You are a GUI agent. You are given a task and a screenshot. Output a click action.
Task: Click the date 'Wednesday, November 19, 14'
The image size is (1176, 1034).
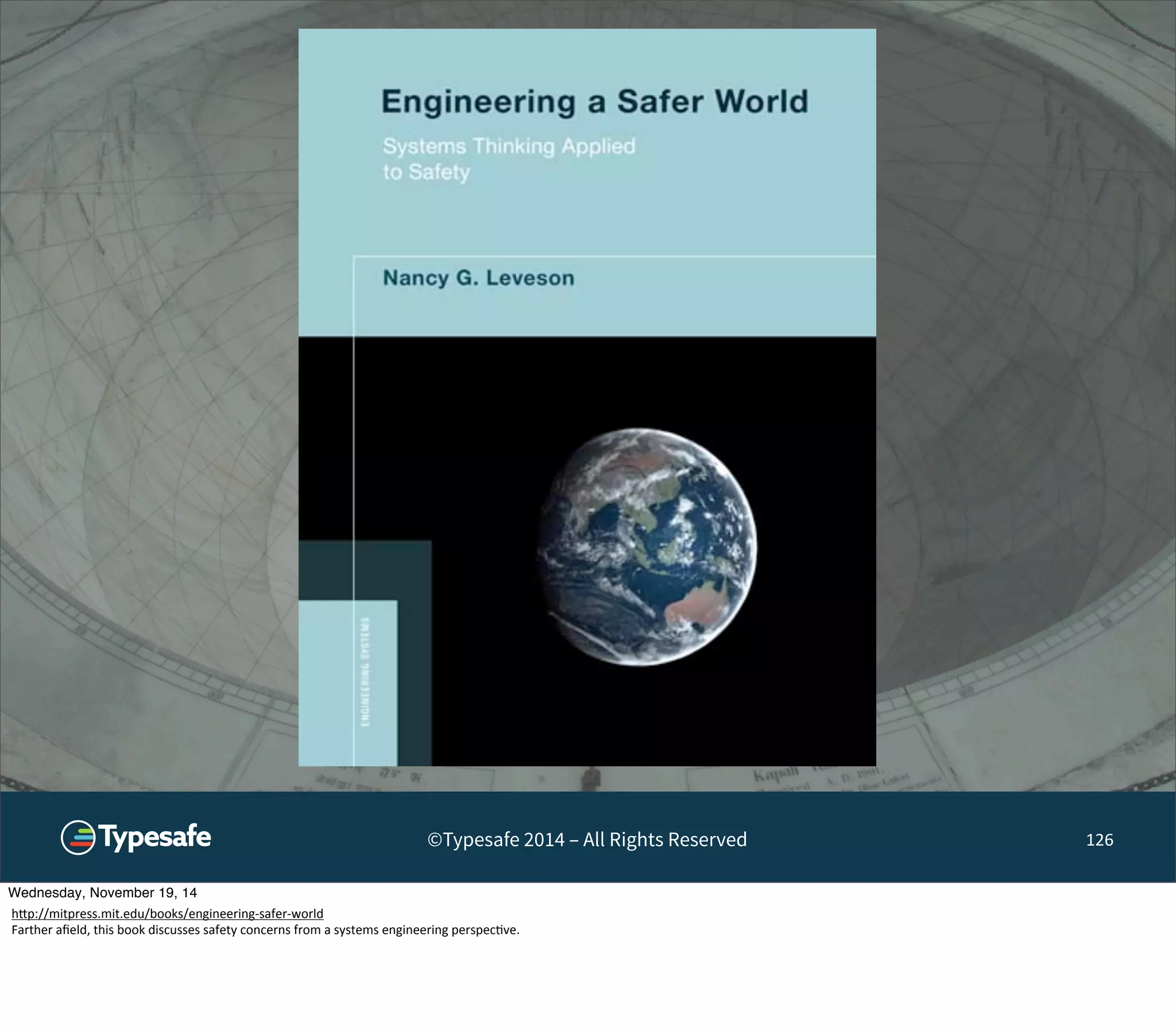pyautogui.click(x=102, y=893)
